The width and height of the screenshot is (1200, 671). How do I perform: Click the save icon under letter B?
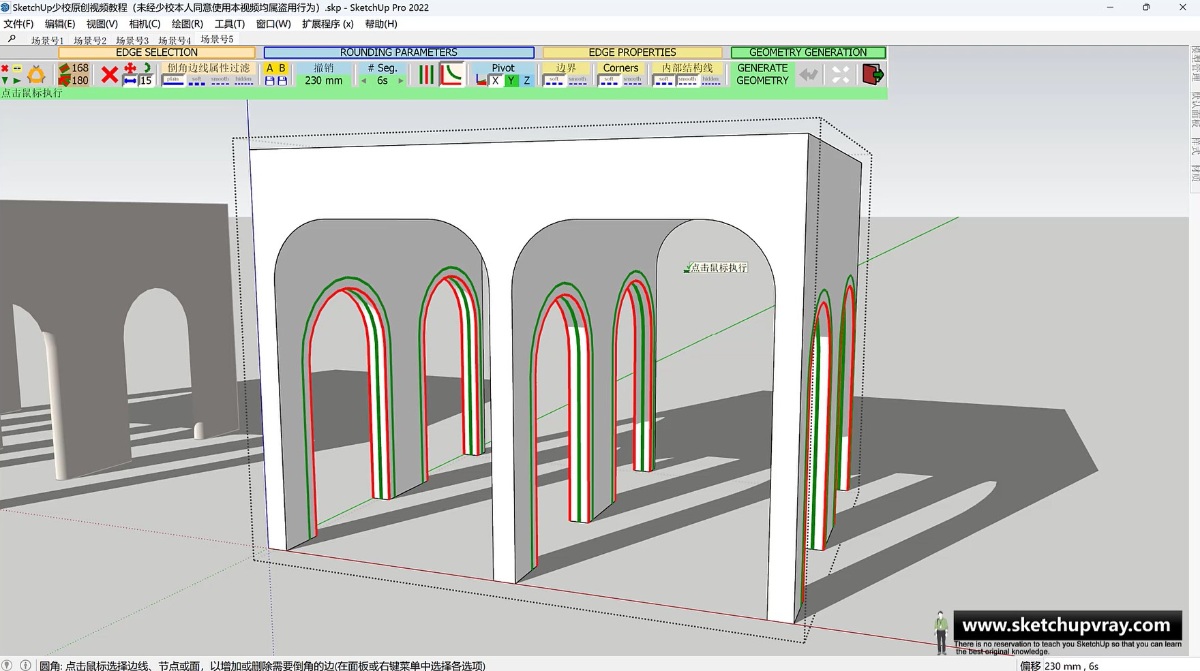(283, 81)
